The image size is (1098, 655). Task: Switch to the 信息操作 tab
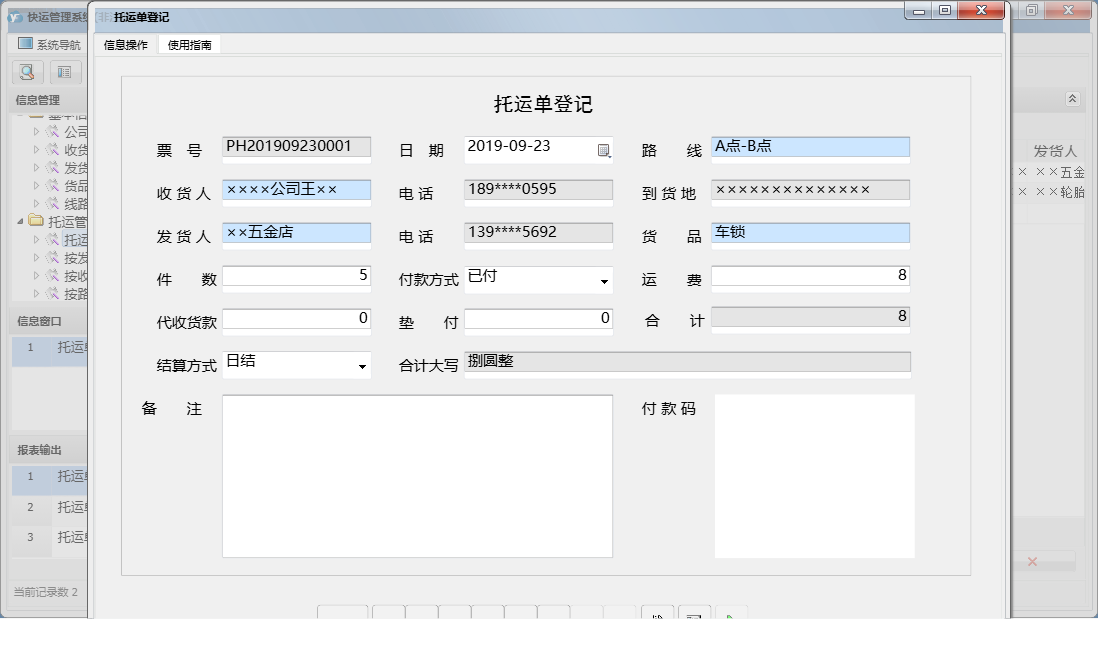pos(124,44)
